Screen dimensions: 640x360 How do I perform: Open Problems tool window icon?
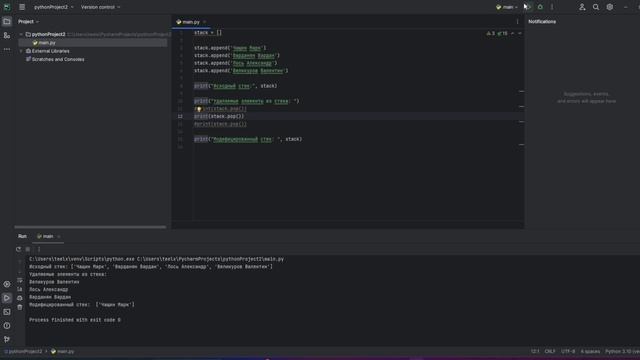pos(7,326)
